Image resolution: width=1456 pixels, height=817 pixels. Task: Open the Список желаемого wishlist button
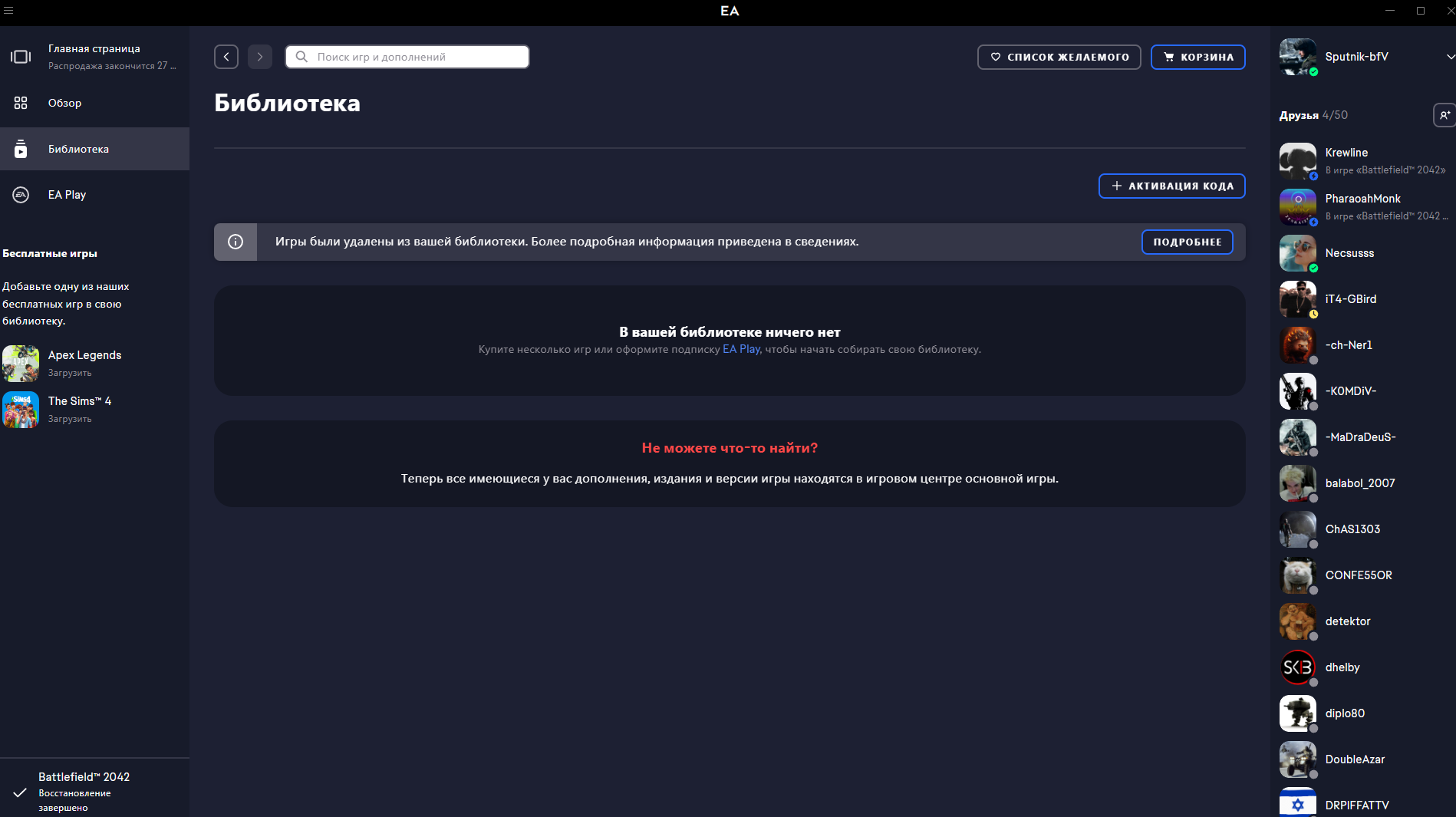click(x=1059, y=57)
